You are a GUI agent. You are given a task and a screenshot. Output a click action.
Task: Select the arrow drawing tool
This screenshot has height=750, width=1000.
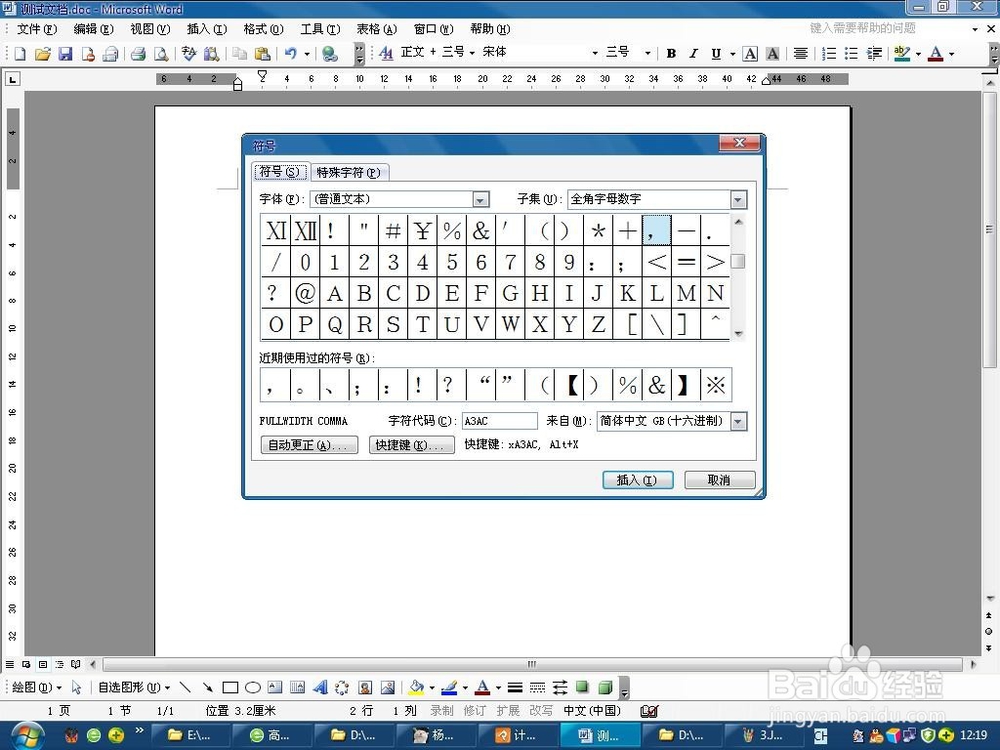pos(207,687)
